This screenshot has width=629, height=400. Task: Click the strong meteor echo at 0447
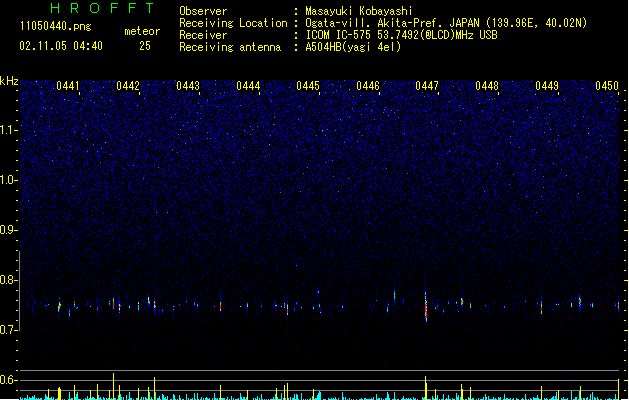click(426, 307)
